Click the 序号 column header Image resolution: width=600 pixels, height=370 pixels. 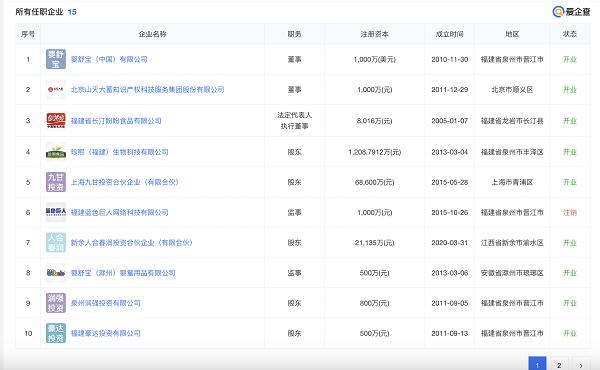click(28, 34)
